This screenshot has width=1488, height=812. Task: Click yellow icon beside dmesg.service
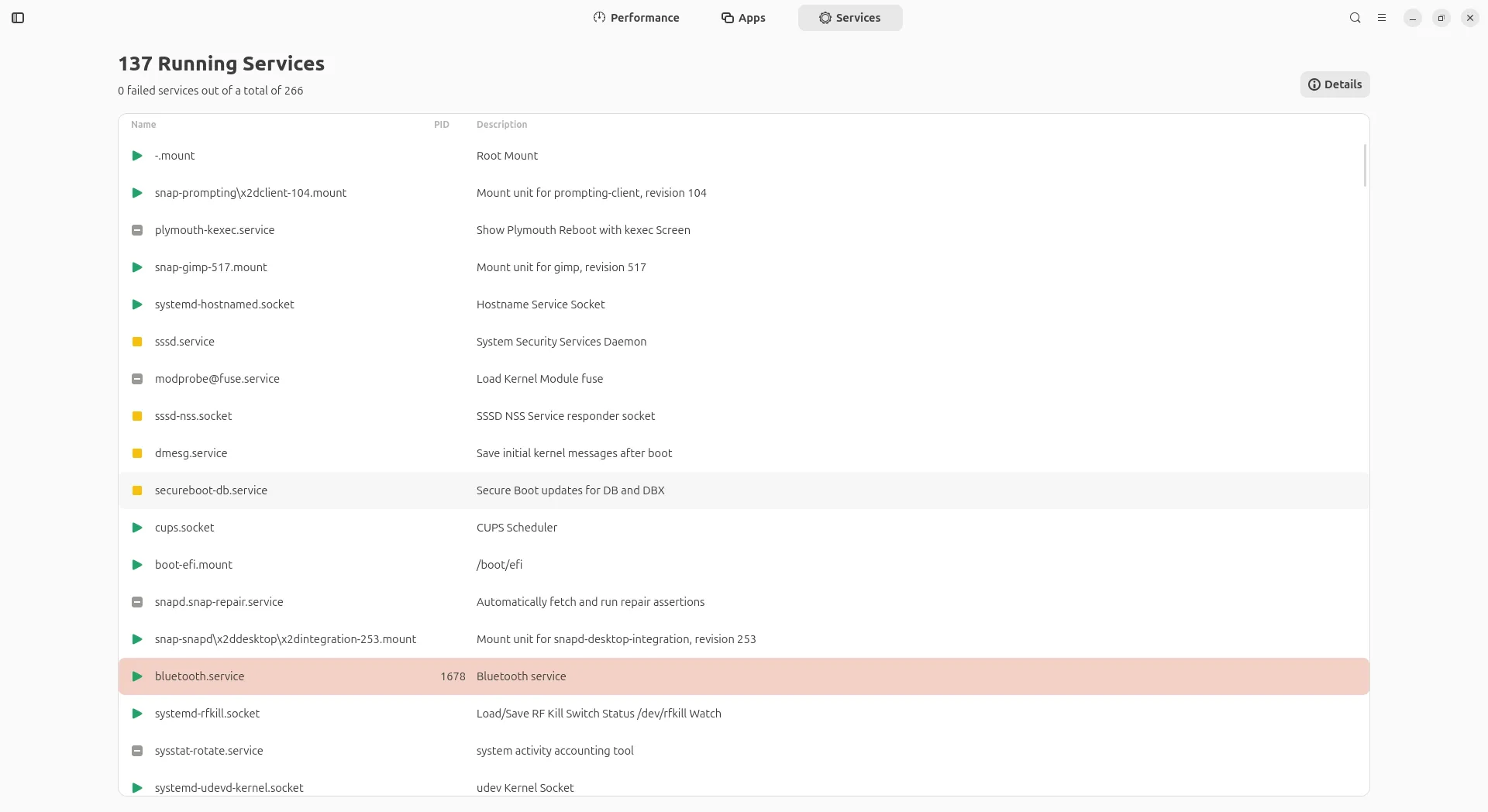click(137, 453)
